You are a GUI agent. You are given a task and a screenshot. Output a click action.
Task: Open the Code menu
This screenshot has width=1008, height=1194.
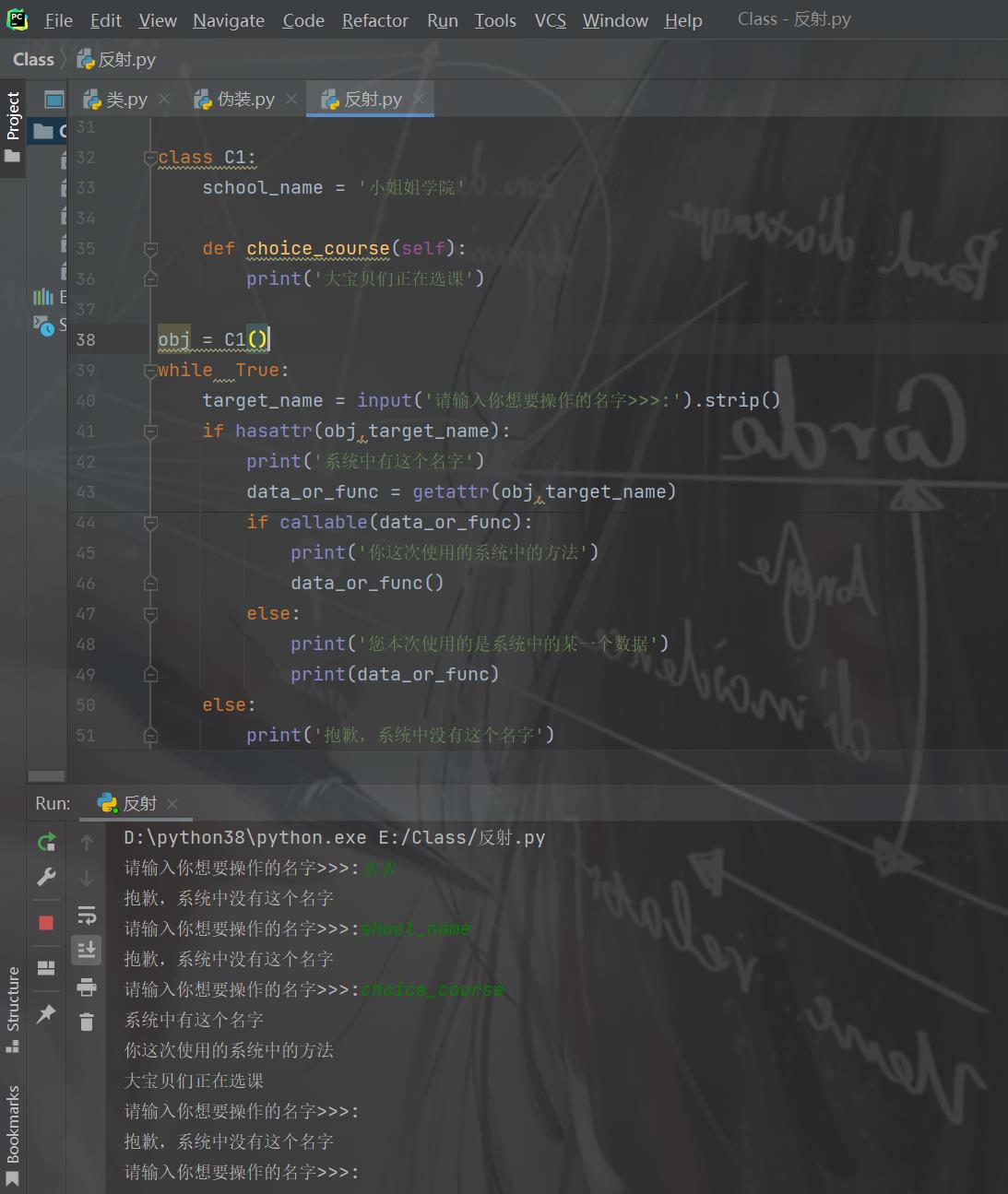pos(303,20)
